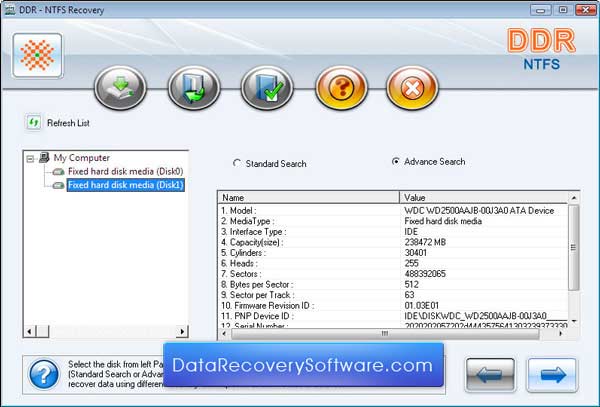Click the details table scroll down arrow
Image resolution: width=600 pixels, height=407 pixels.
click(574, 321)
